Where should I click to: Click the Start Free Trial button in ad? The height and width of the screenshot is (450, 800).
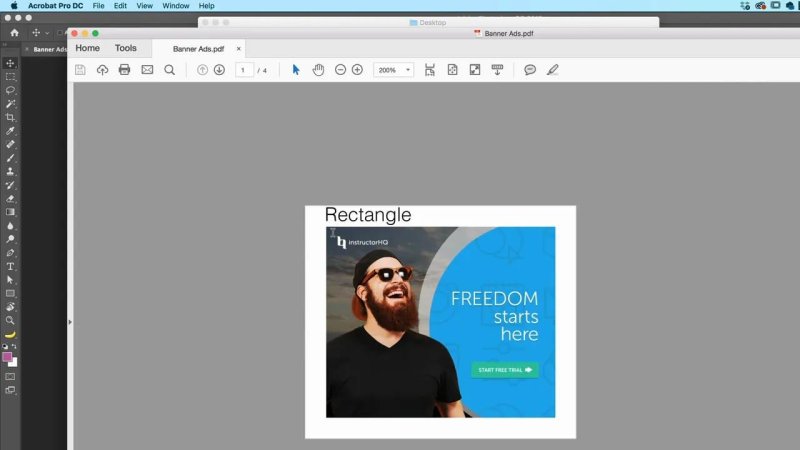tap(505, 370)
